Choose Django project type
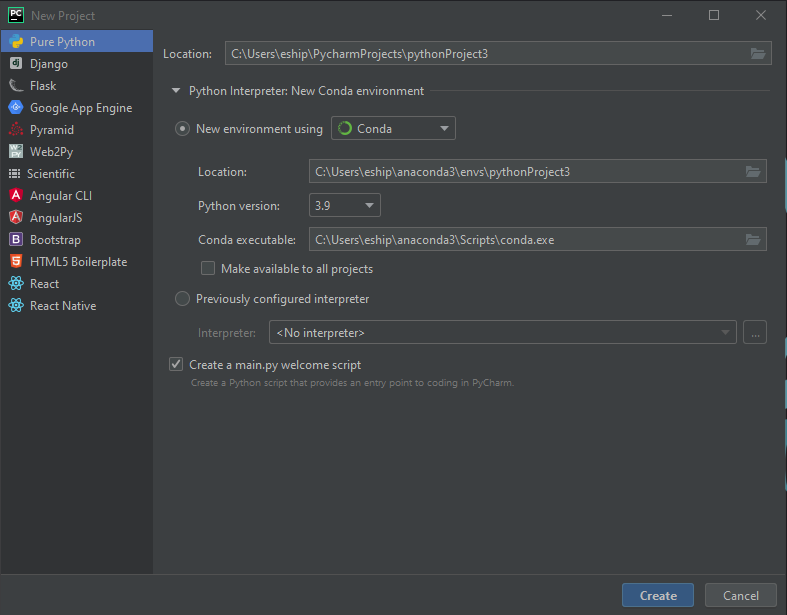The width and height of the screenshot is (787, 615). click(x=77, y=64)
